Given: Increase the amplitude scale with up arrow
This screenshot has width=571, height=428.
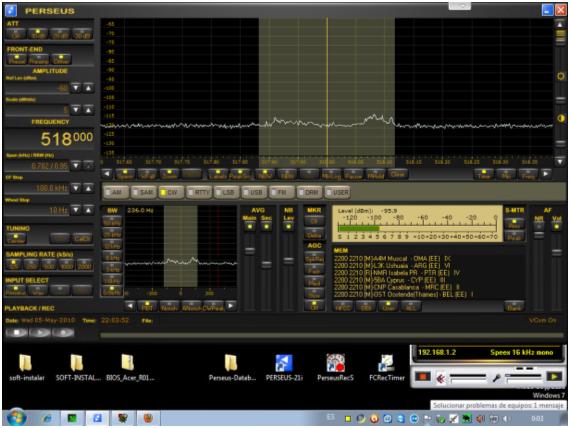Looking at the screenshot, I should point(88,109).
